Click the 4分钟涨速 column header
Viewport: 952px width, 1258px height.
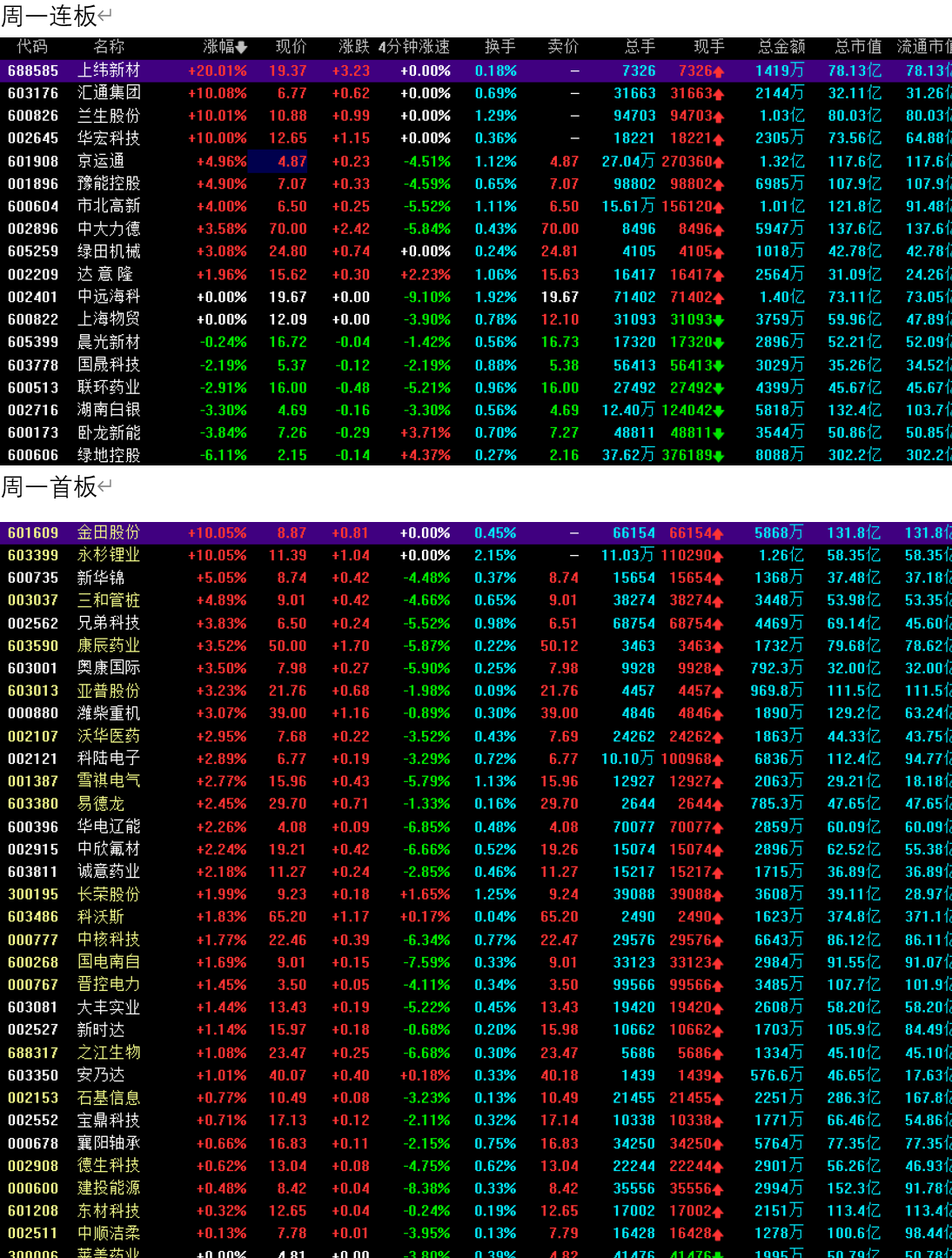(414, 47)
